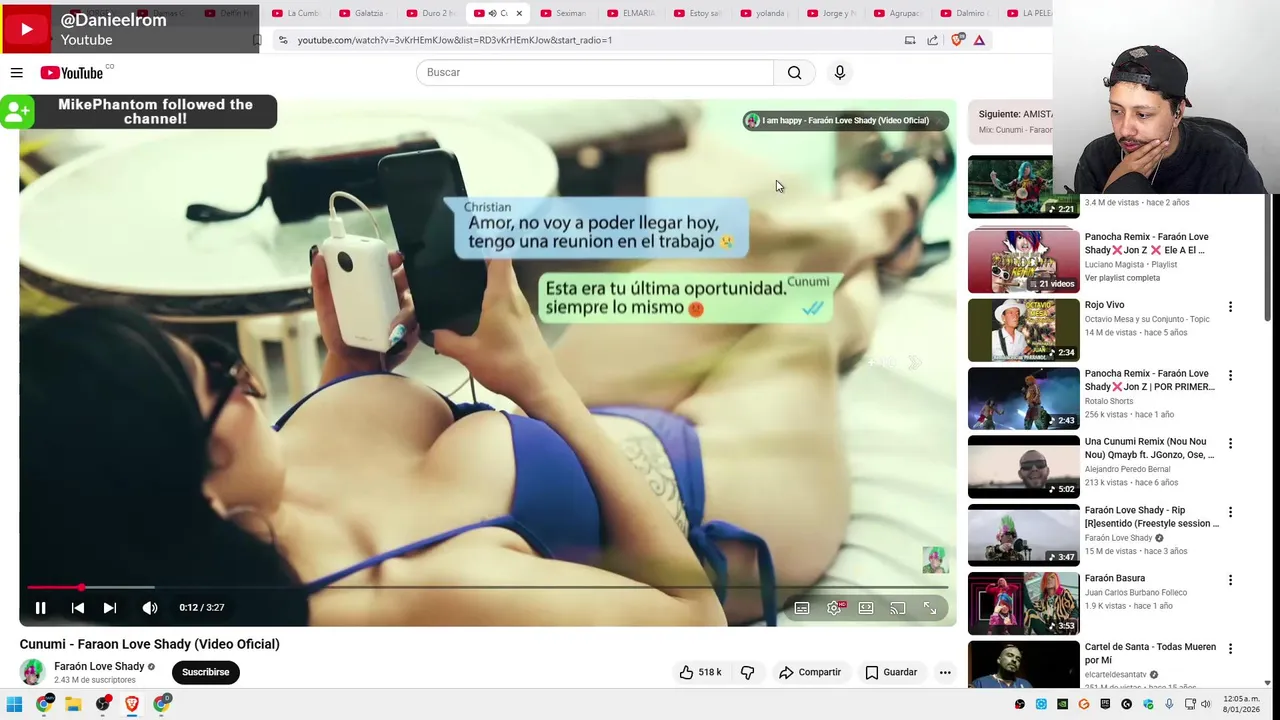Jump to previous video in playlist

78,607
